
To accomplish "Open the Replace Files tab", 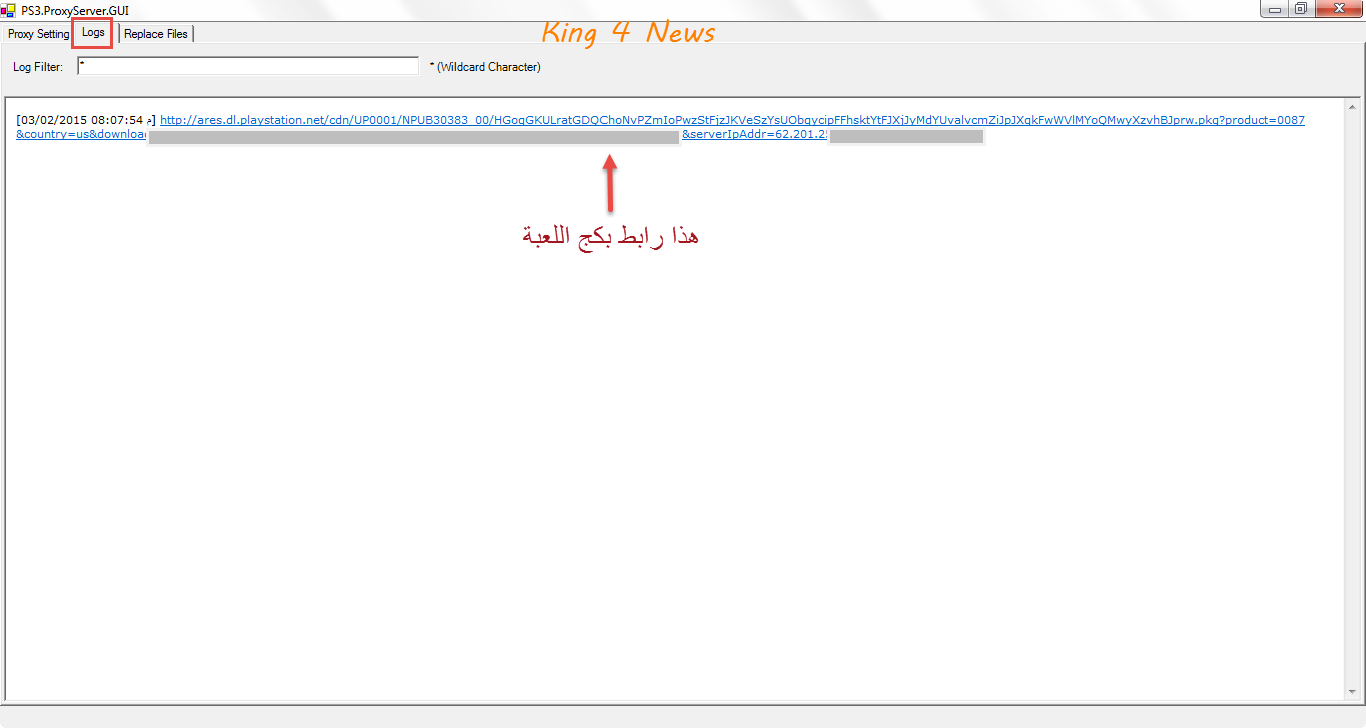I will pyautogui.click(x=156, y=34).
